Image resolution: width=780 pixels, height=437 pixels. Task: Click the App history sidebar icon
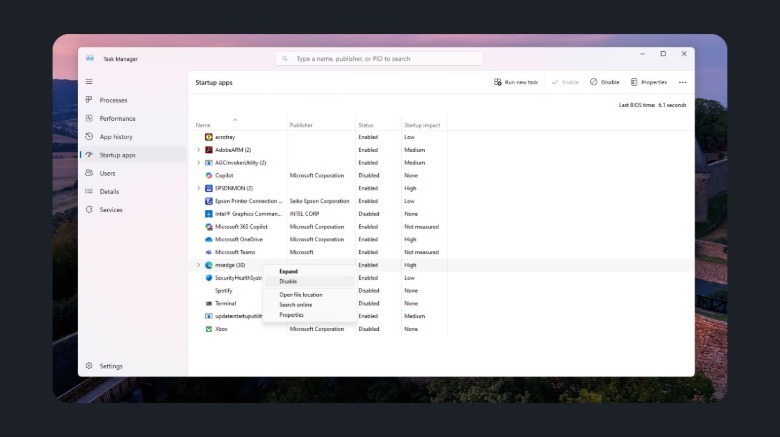point(89,136)
